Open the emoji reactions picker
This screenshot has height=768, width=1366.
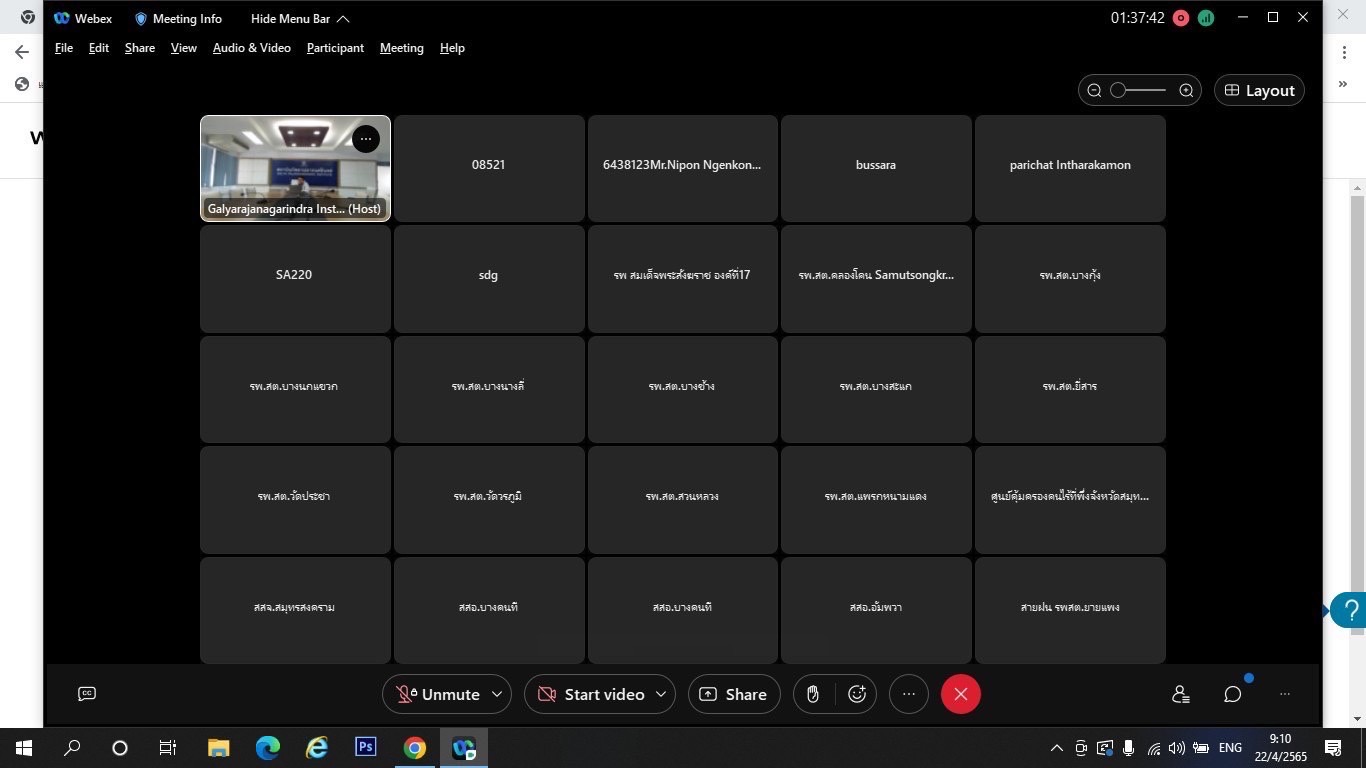click(857, 694)
